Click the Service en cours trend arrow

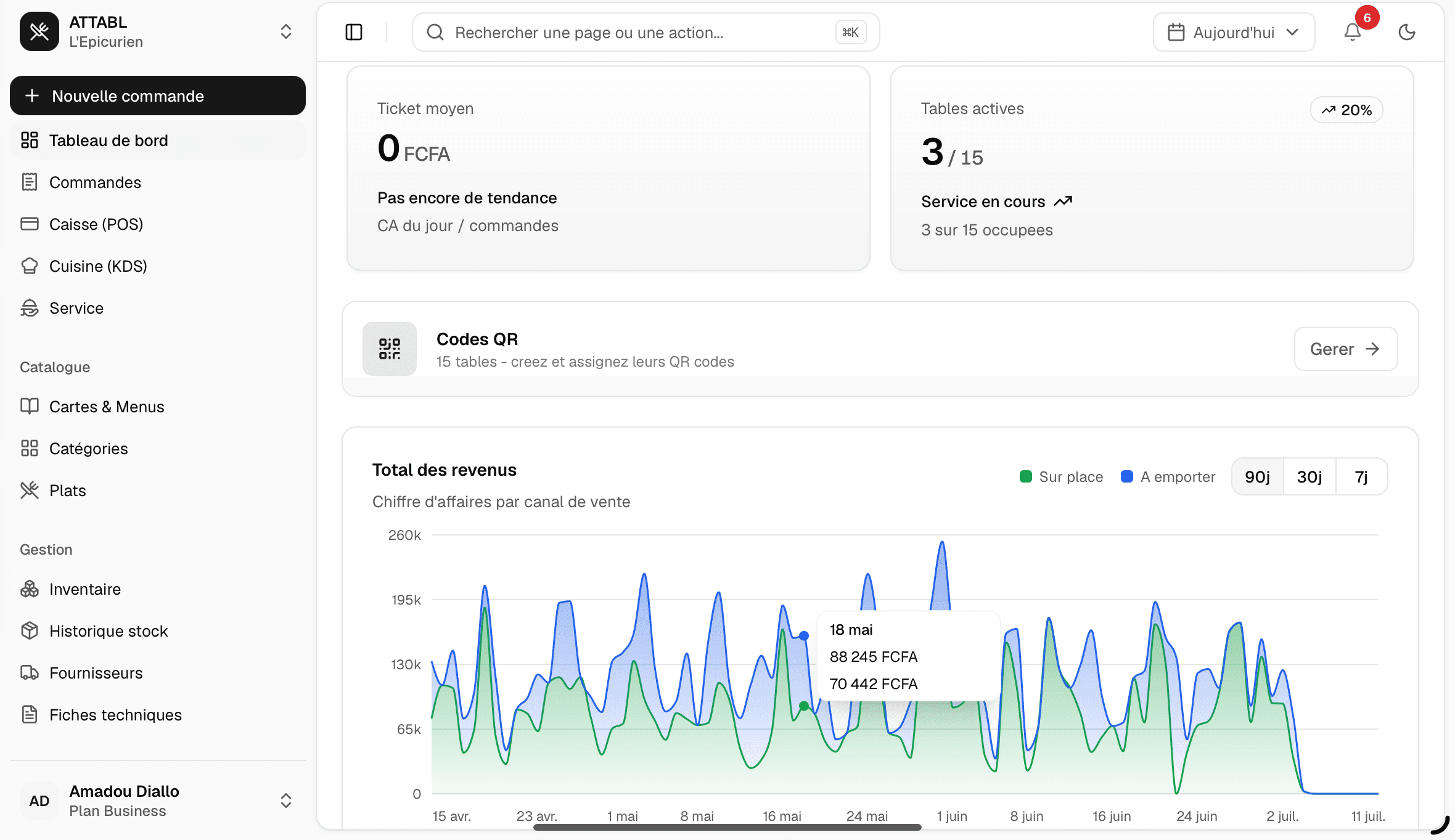1064,202
